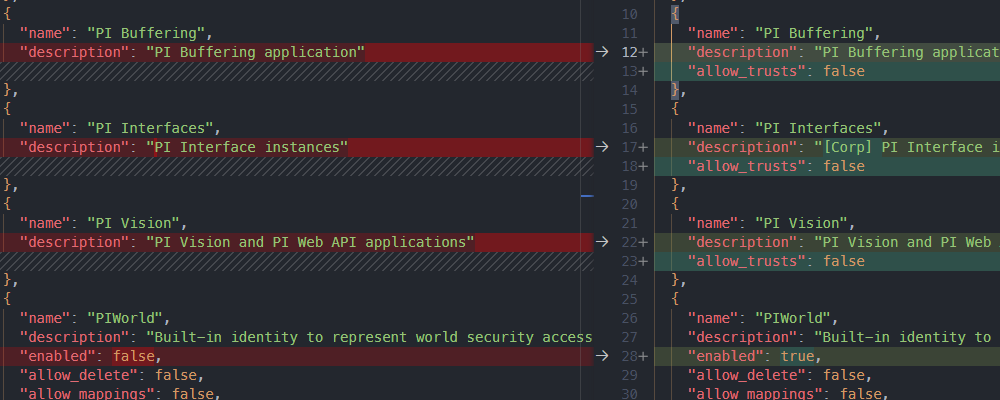Click revert arrow for PI Interfaces description change
The height and width of the screenshot is (400, 1000).
pyautogui.click(x=603, y=147)
